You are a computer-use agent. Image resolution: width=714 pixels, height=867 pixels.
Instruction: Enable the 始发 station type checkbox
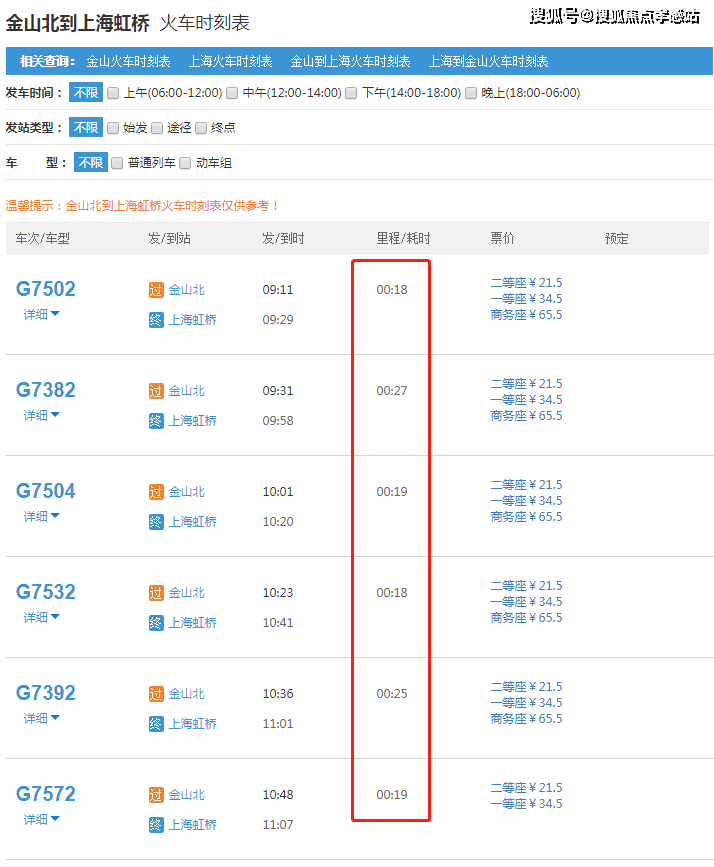pos(113,128)
